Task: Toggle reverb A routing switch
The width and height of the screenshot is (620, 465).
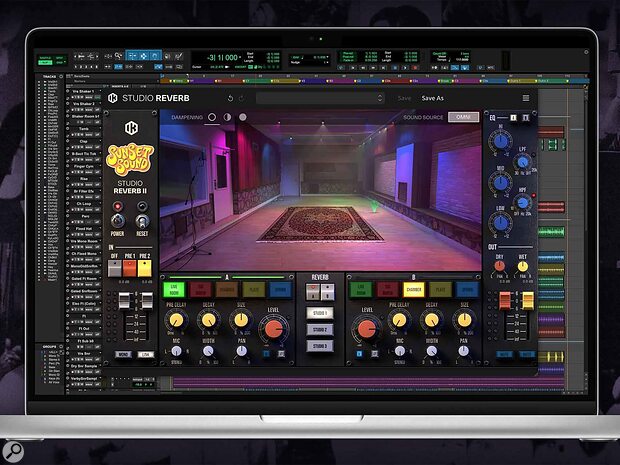Action: tap(313, 292)
